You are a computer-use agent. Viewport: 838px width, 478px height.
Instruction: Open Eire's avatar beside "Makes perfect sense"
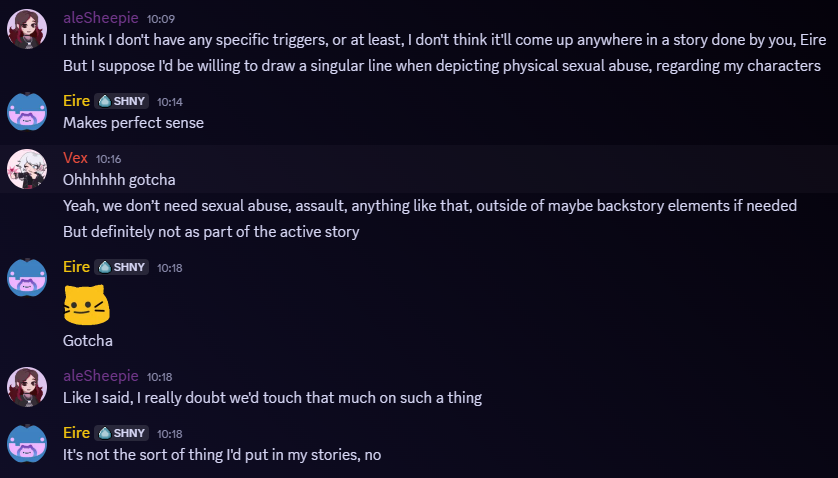click(x=26, y=110)
